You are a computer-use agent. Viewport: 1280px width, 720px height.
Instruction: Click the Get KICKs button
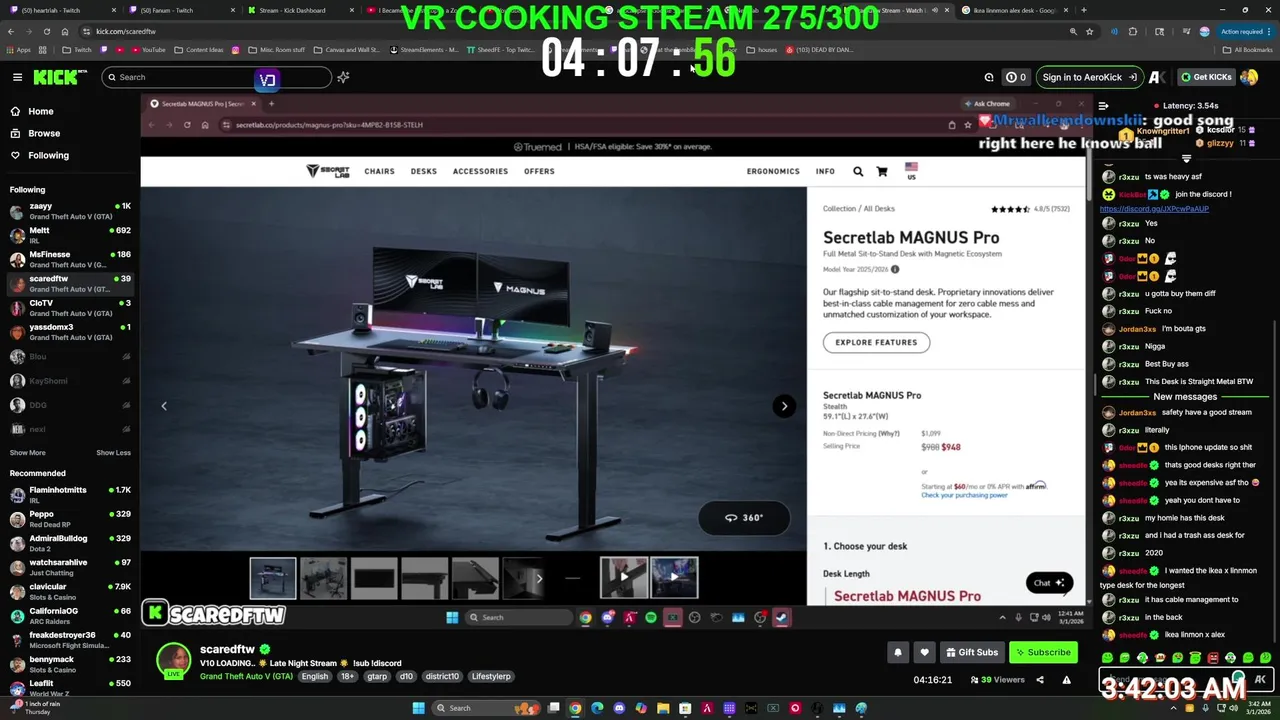pos(1205,77)
